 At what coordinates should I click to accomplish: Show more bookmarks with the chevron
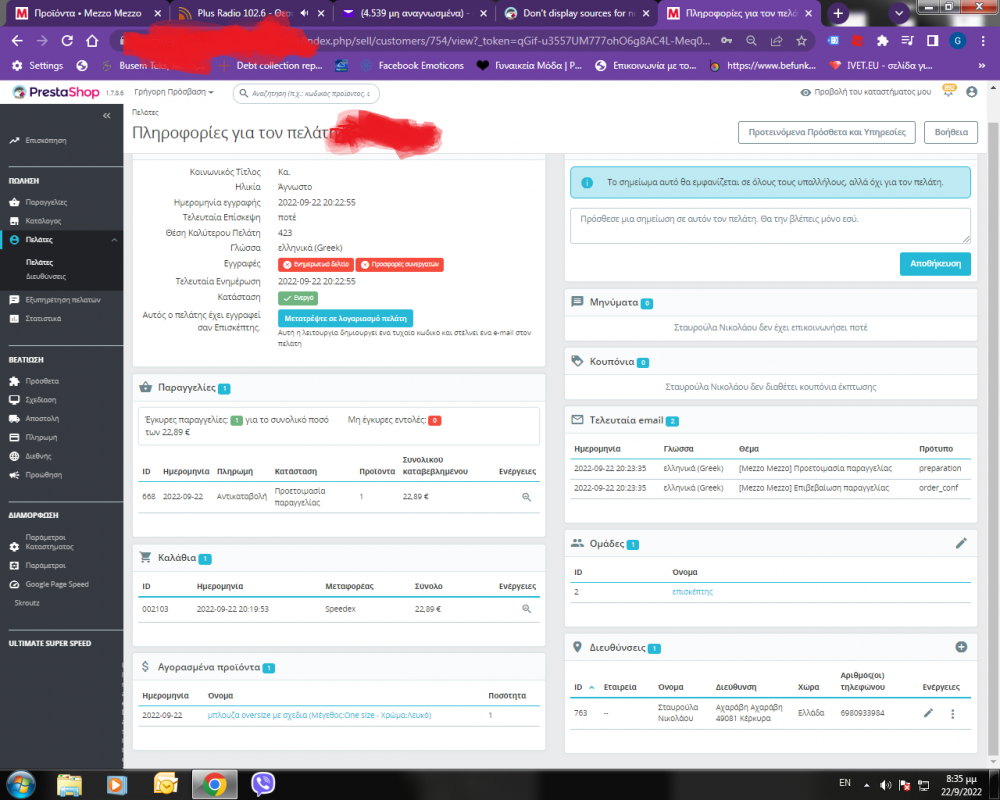coord(982,66)
